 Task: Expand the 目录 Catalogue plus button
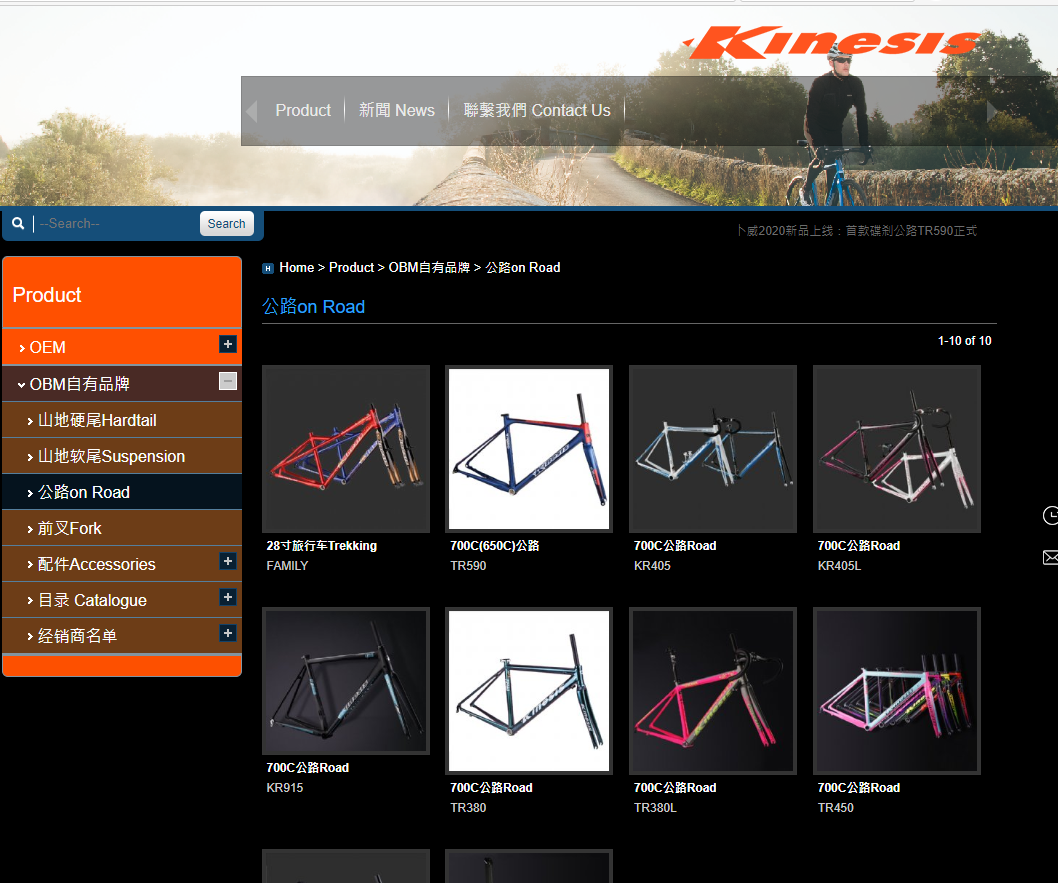click(x=228, y=597)
